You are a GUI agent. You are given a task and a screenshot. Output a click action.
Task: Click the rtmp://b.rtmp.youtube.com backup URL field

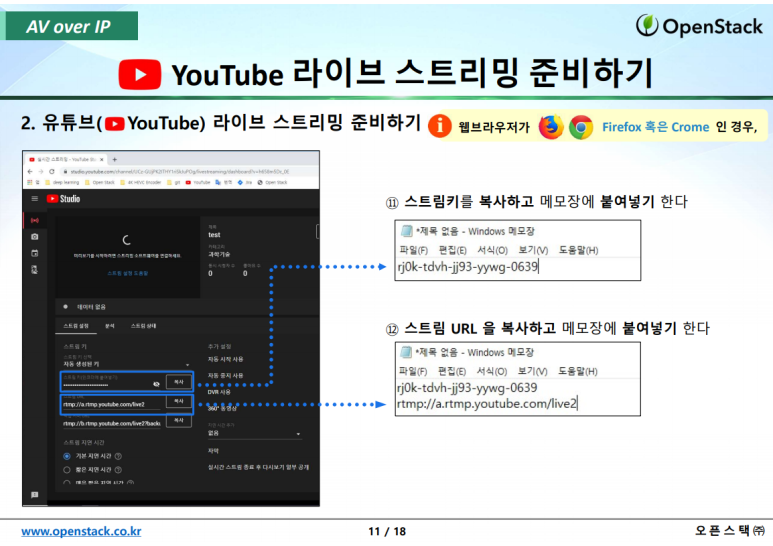coord(111,423)
